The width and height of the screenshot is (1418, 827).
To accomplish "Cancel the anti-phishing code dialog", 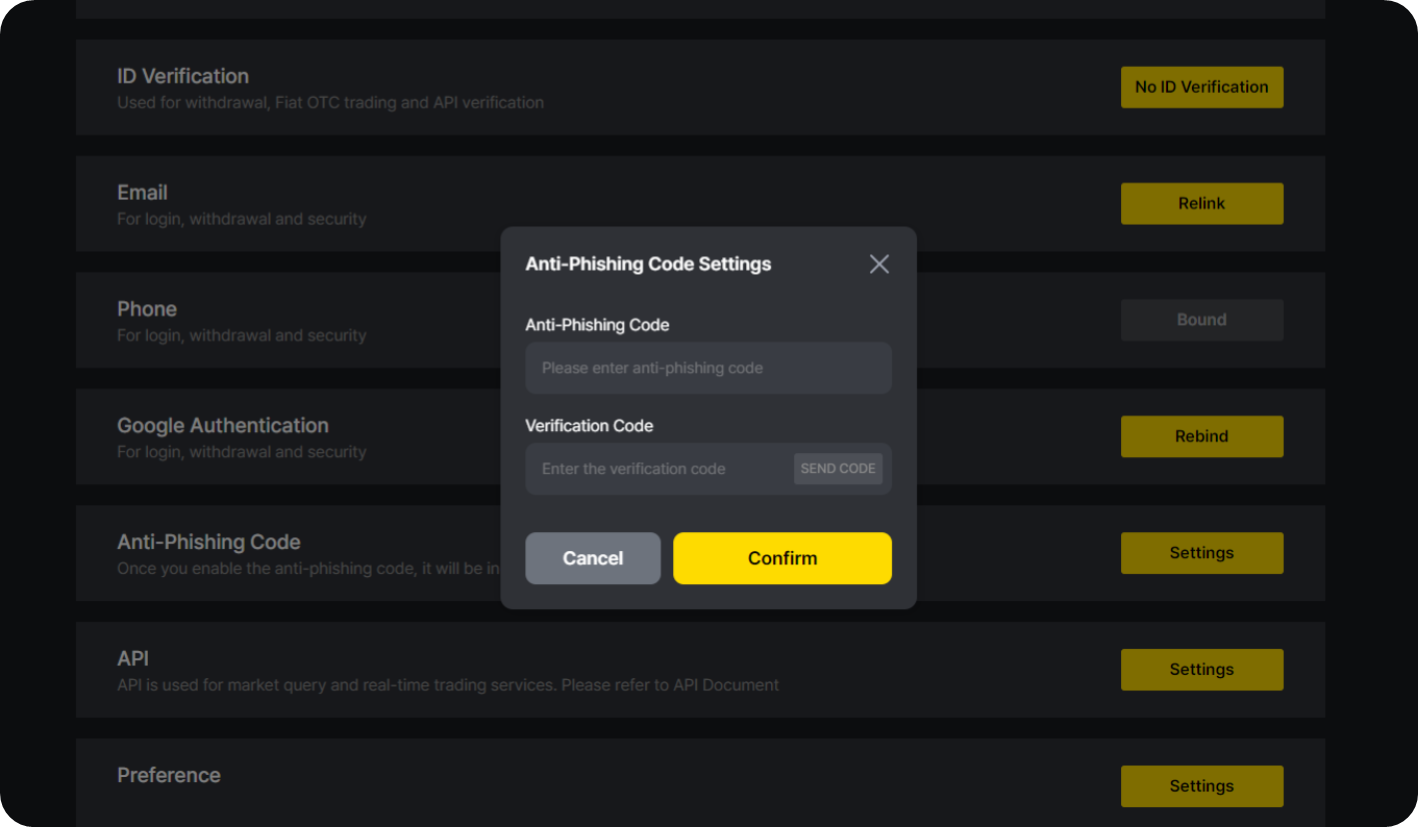I will (x=593, y=558).
